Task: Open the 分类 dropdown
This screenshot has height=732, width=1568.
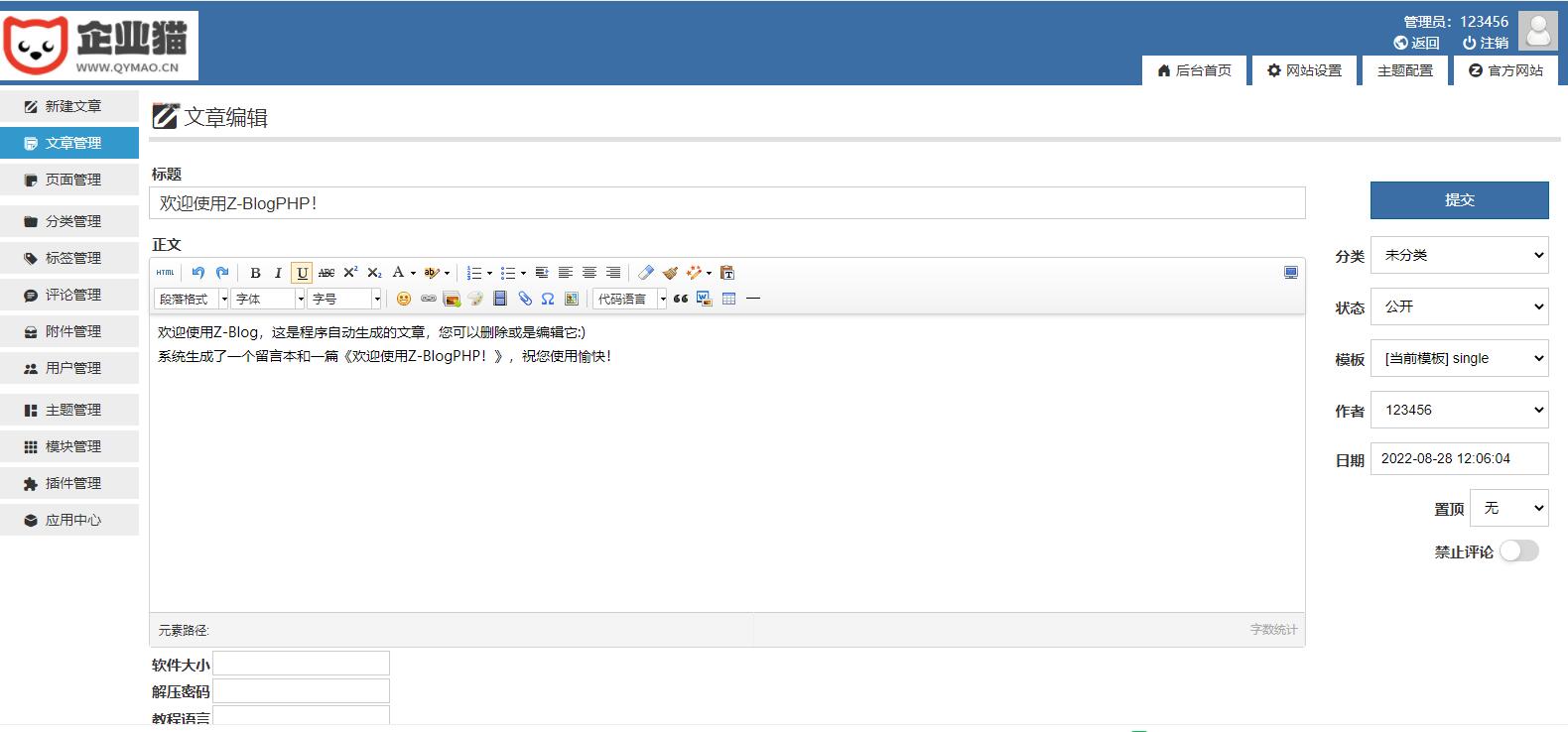Action: click(x=1460, y=255)
